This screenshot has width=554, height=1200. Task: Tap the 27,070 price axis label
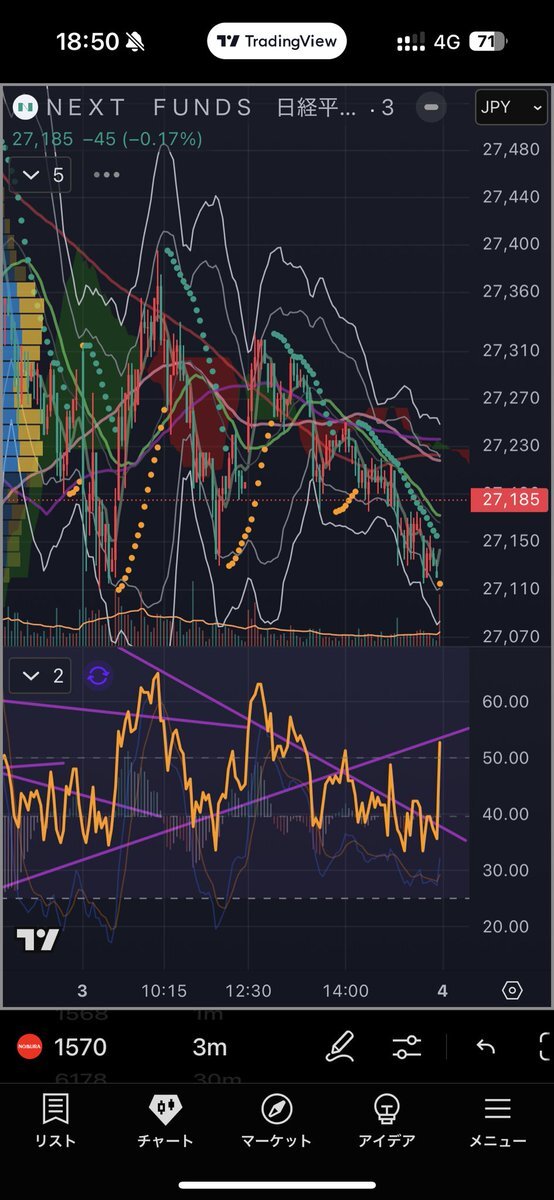click(x=511, y=636)
